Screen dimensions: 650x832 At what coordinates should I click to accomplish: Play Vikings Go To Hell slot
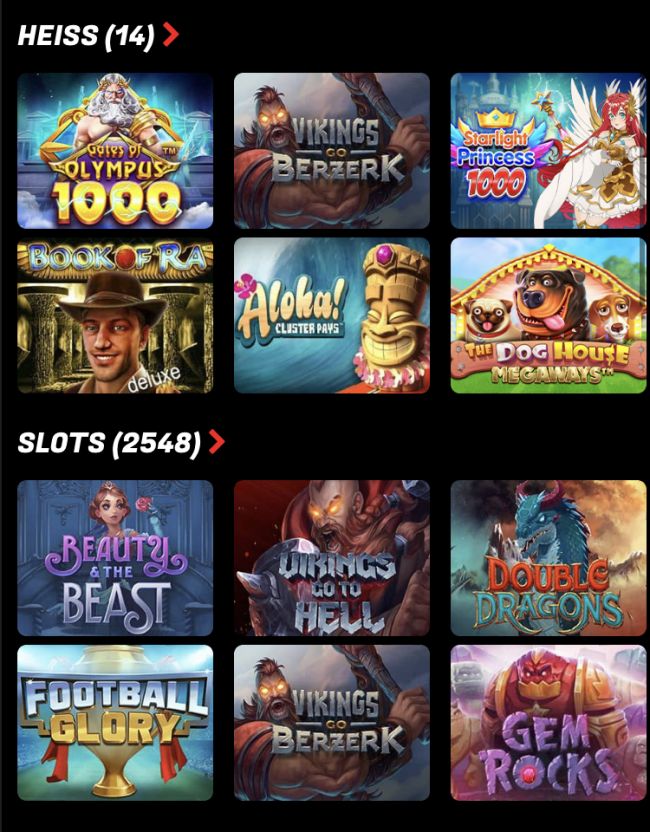(x=332, y=558)
